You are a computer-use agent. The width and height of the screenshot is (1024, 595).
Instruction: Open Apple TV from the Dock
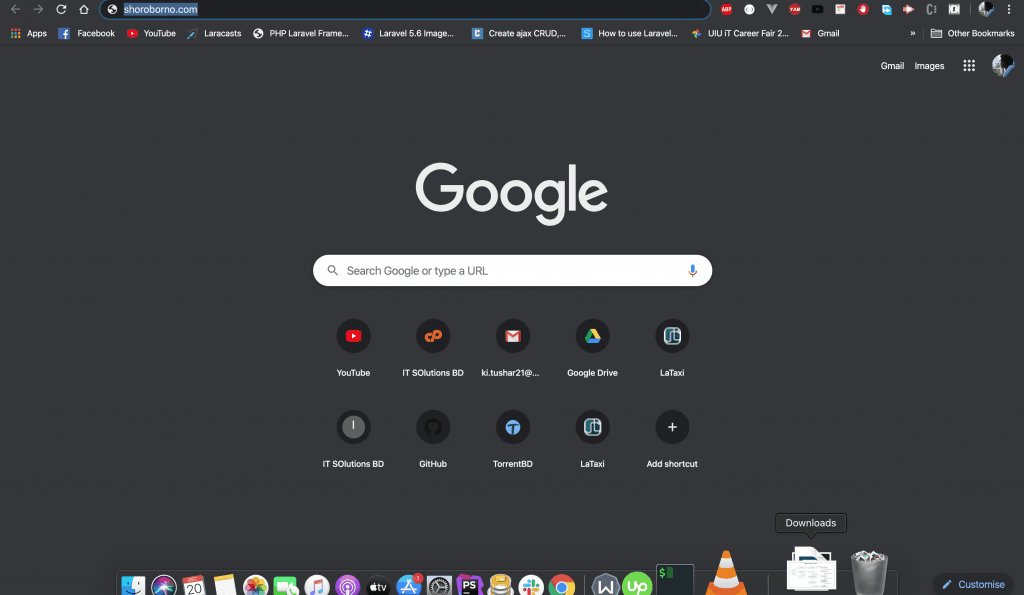click(378, 585)
